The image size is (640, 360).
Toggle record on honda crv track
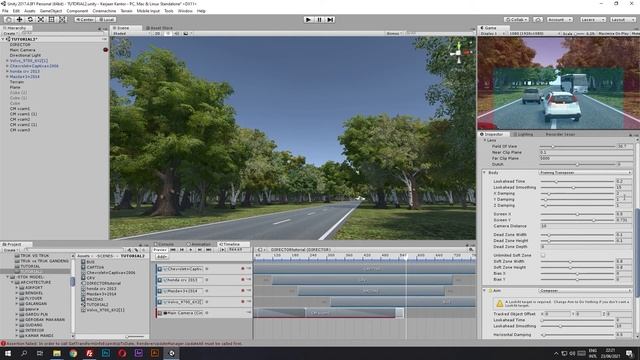pos(243,280)
